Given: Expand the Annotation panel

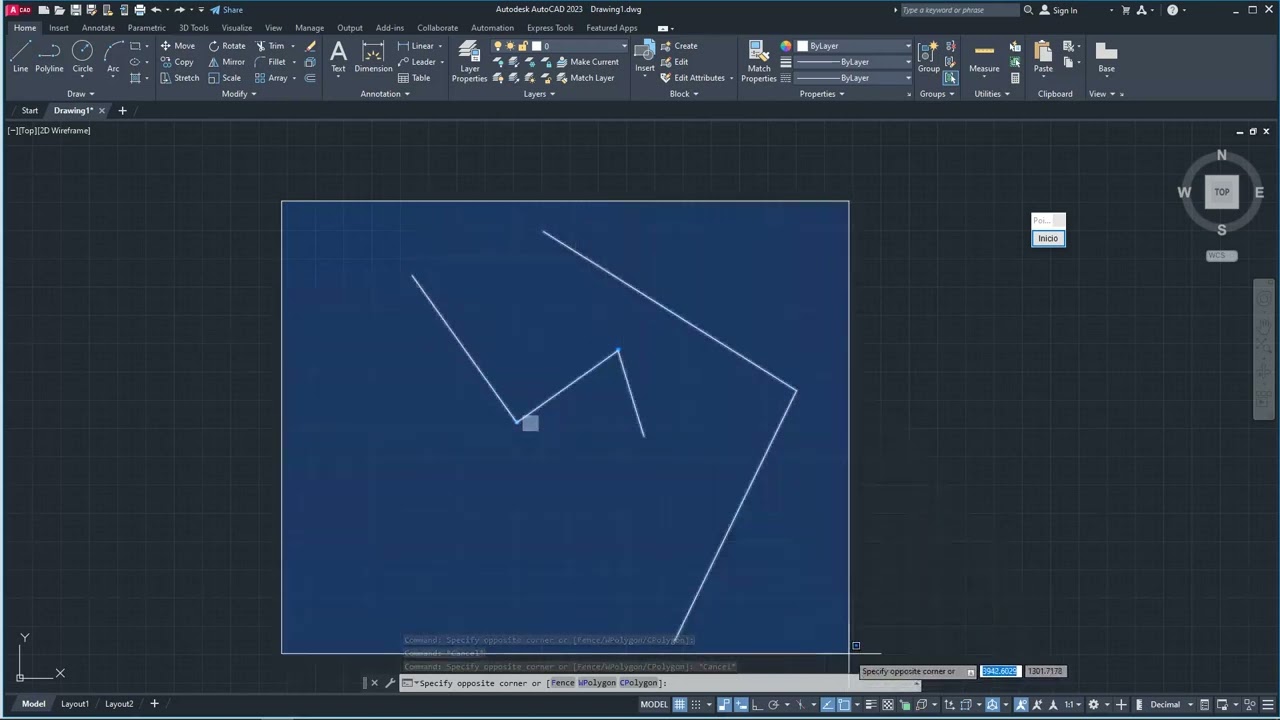Looking at the screenshot, I should [385, 94].
